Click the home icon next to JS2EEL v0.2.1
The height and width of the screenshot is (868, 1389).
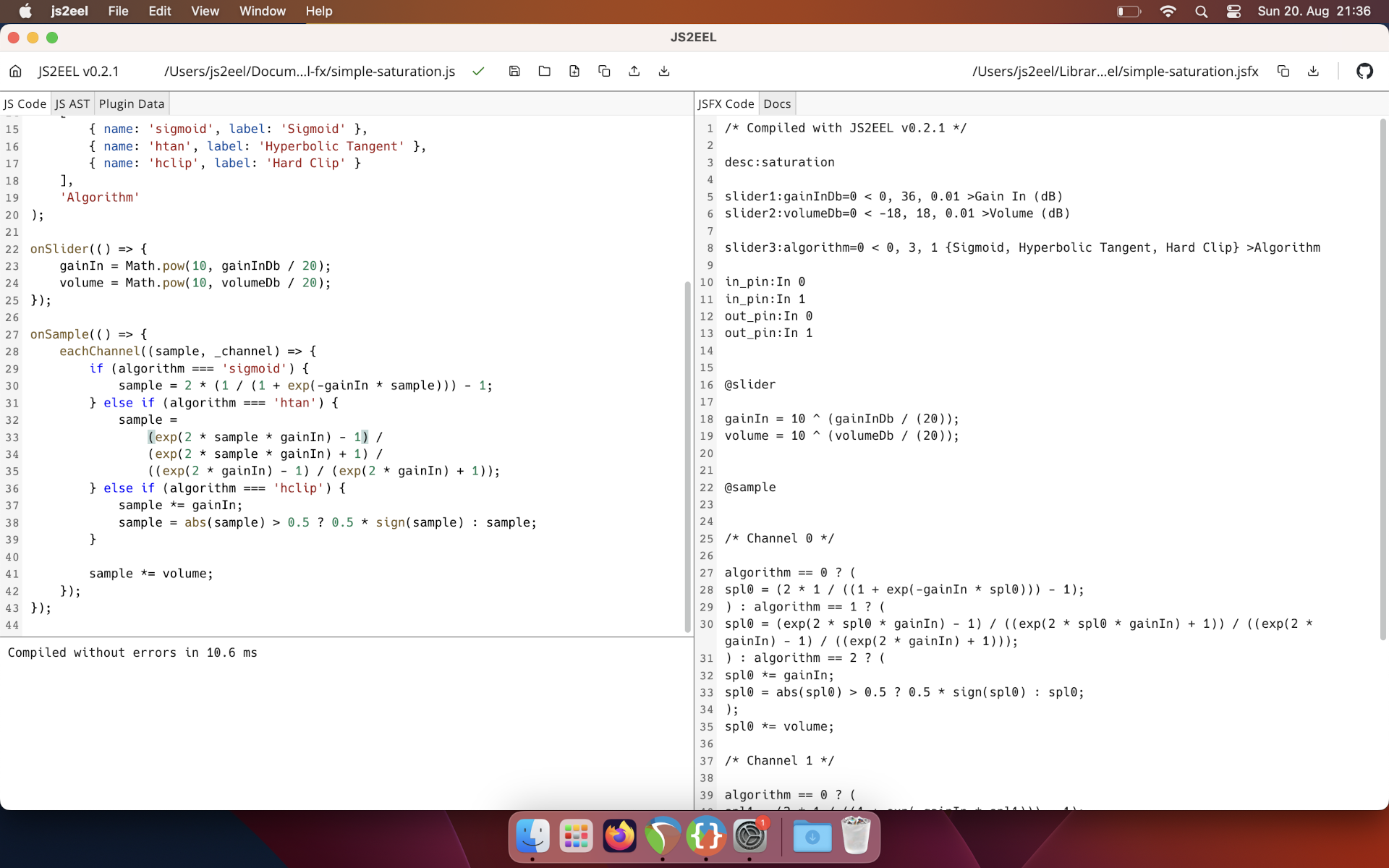[x=15, y=71]
